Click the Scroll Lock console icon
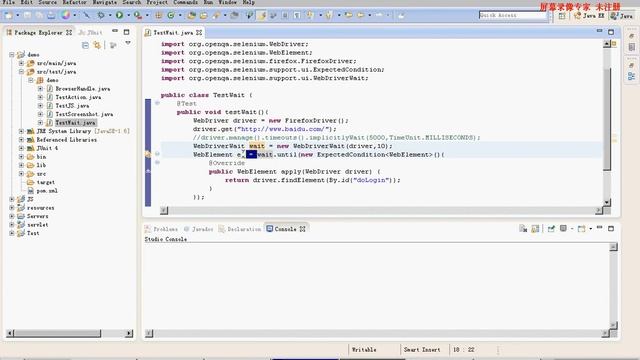This screenshot has width=640, height=360. (x=535, y=229)
